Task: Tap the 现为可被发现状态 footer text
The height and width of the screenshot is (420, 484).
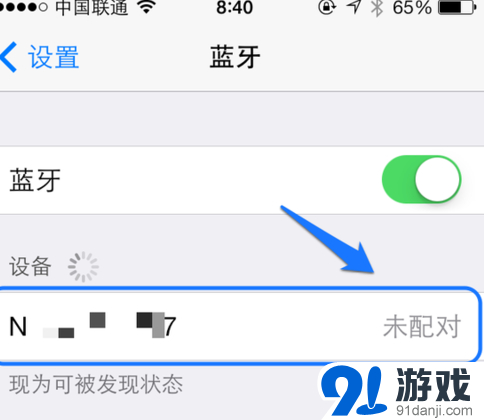Action: pyautogui.click(x=96, y=384)
